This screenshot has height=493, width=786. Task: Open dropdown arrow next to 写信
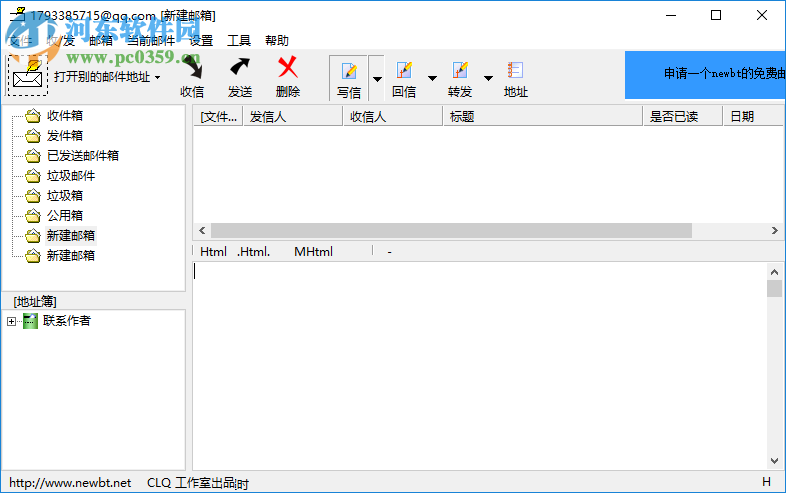377,79
